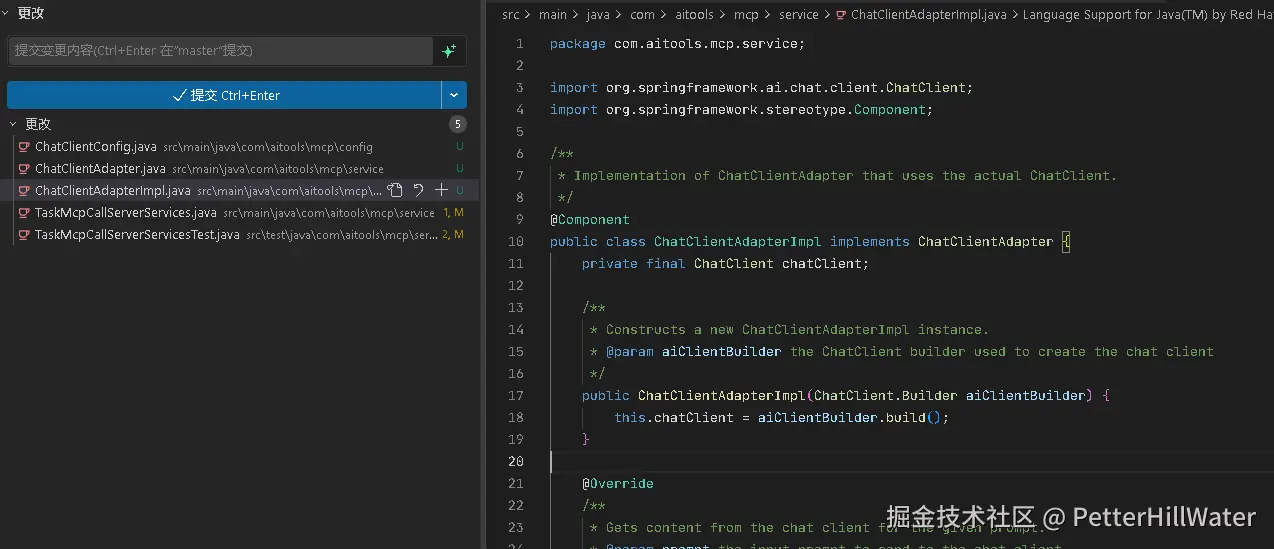This screenshot has height=549, width=1274.
Task: Click package com.aitools.mcp.service text
Action: coord(677,44)
